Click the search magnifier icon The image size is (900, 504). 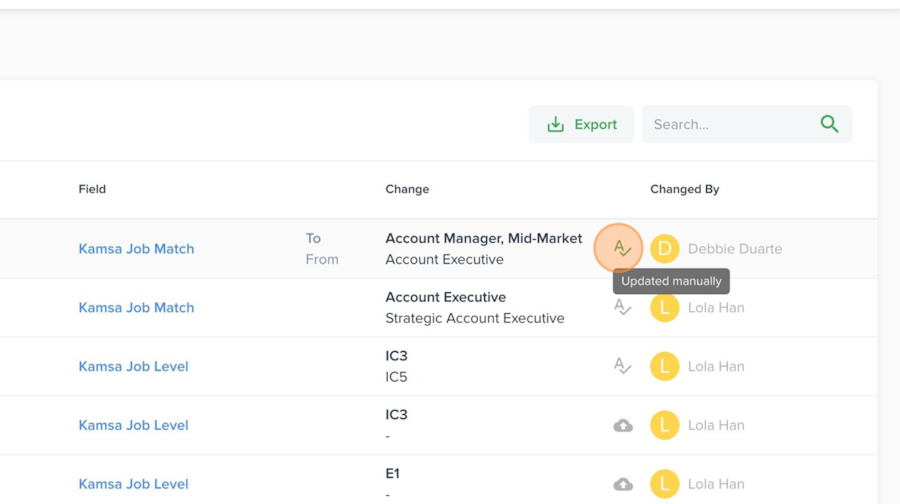tap(829, 124)
